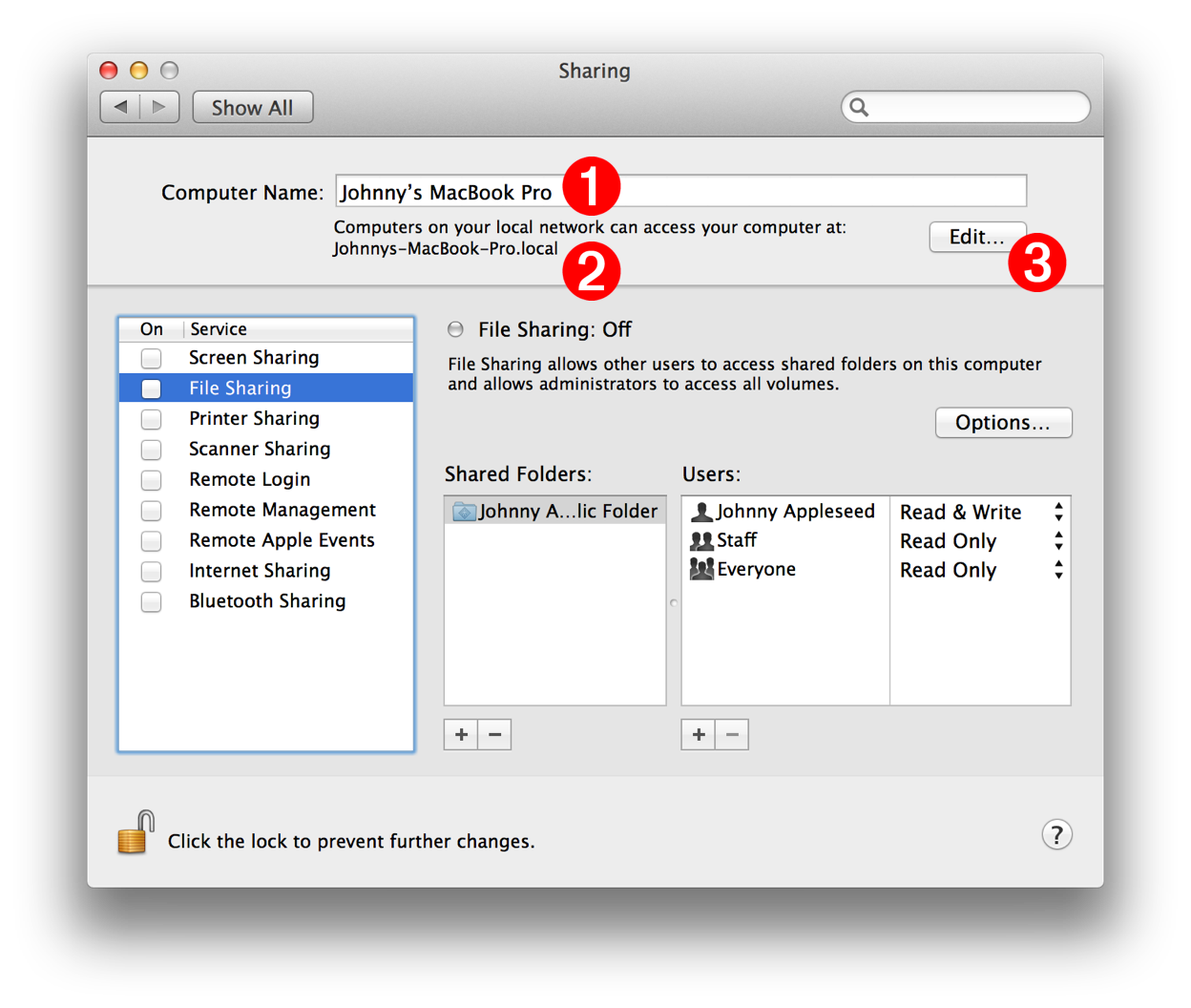This screenshot has height=1008, width=1191.
Task: Click the Staff group icon
Action: [x=700, y=540]
